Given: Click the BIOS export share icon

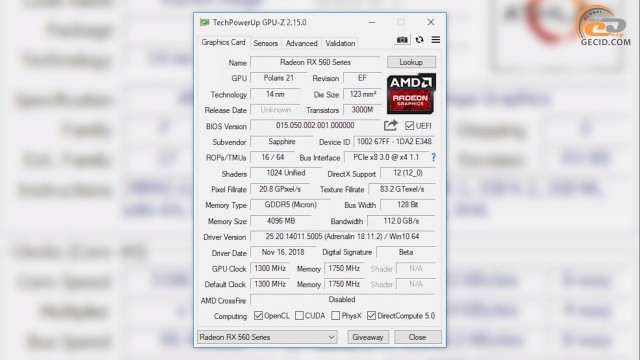Looking at the screenshot, I should click(x=391, y=125).
